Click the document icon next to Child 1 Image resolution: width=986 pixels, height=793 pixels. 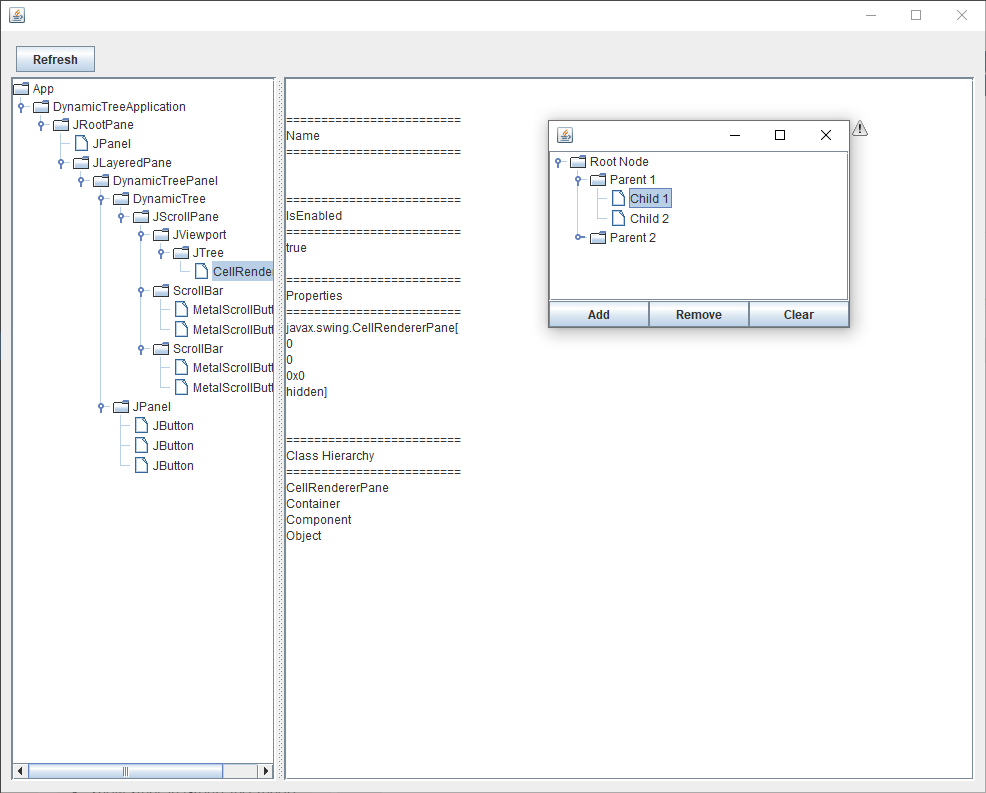[618, 198]
